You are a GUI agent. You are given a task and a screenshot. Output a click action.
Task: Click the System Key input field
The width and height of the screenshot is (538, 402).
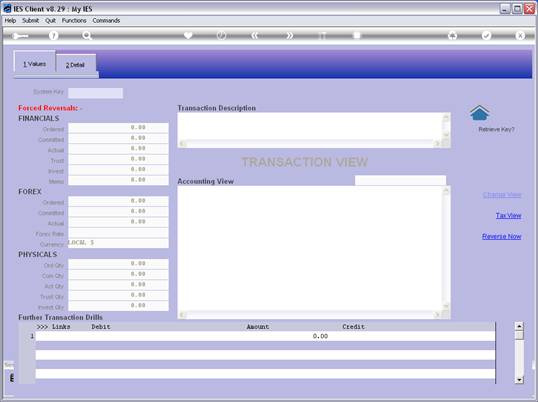click(x=95, y=93)
